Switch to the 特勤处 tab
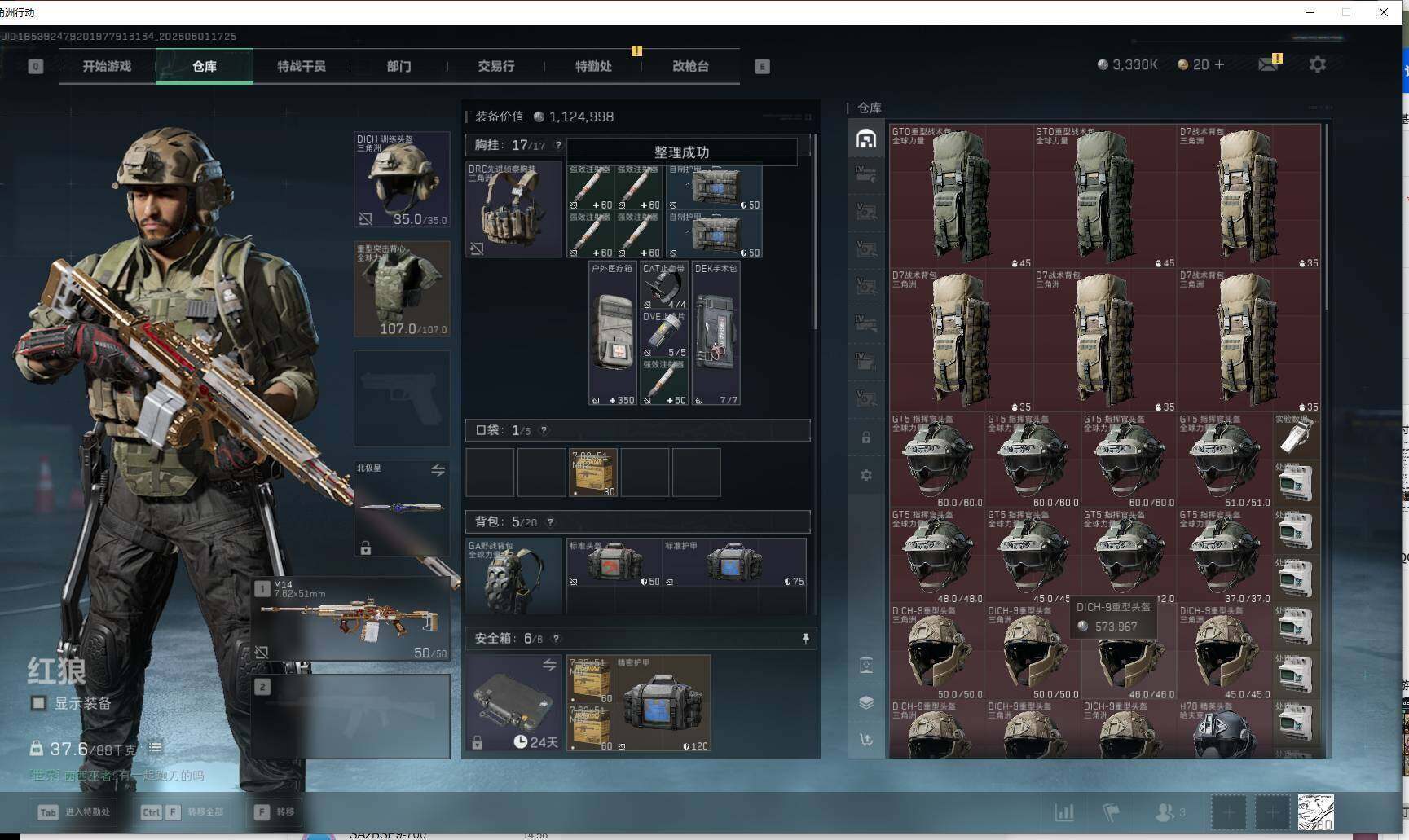The width and height of the screenshot is (1409, 840). click(x=593, y=66)
